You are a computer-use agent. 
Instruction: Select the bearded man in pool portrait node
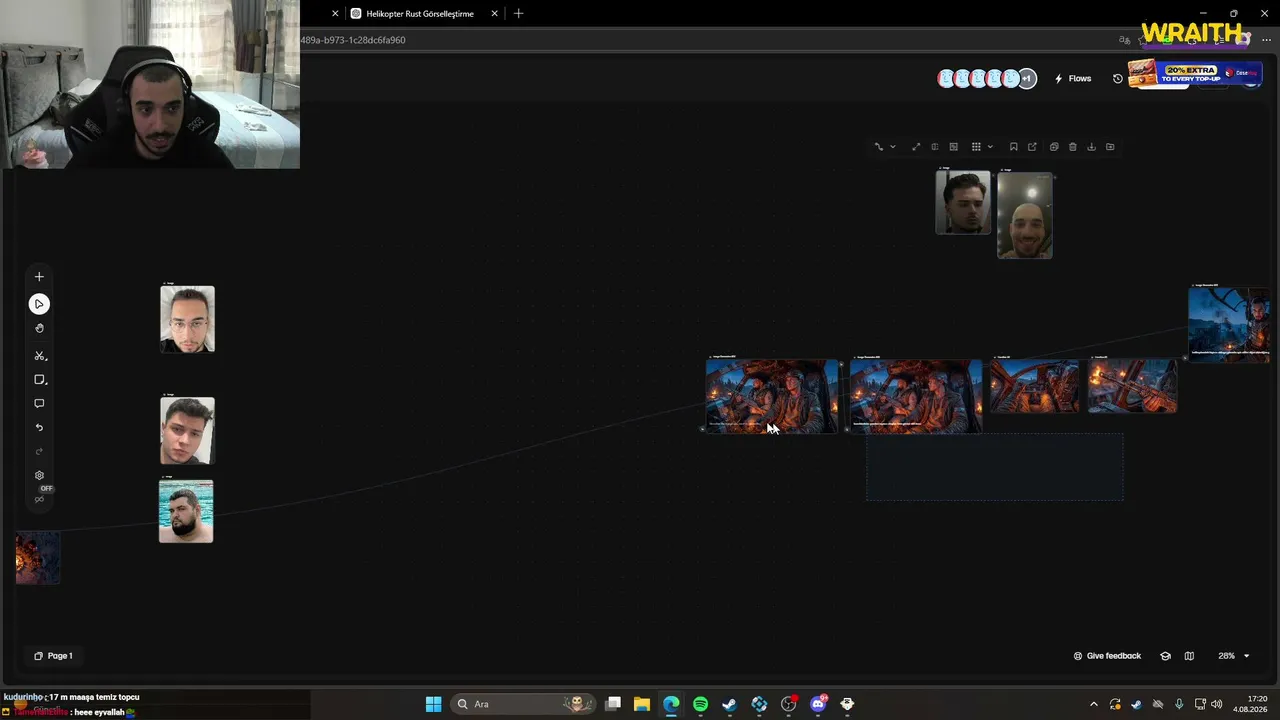click(x=186, y=511)
